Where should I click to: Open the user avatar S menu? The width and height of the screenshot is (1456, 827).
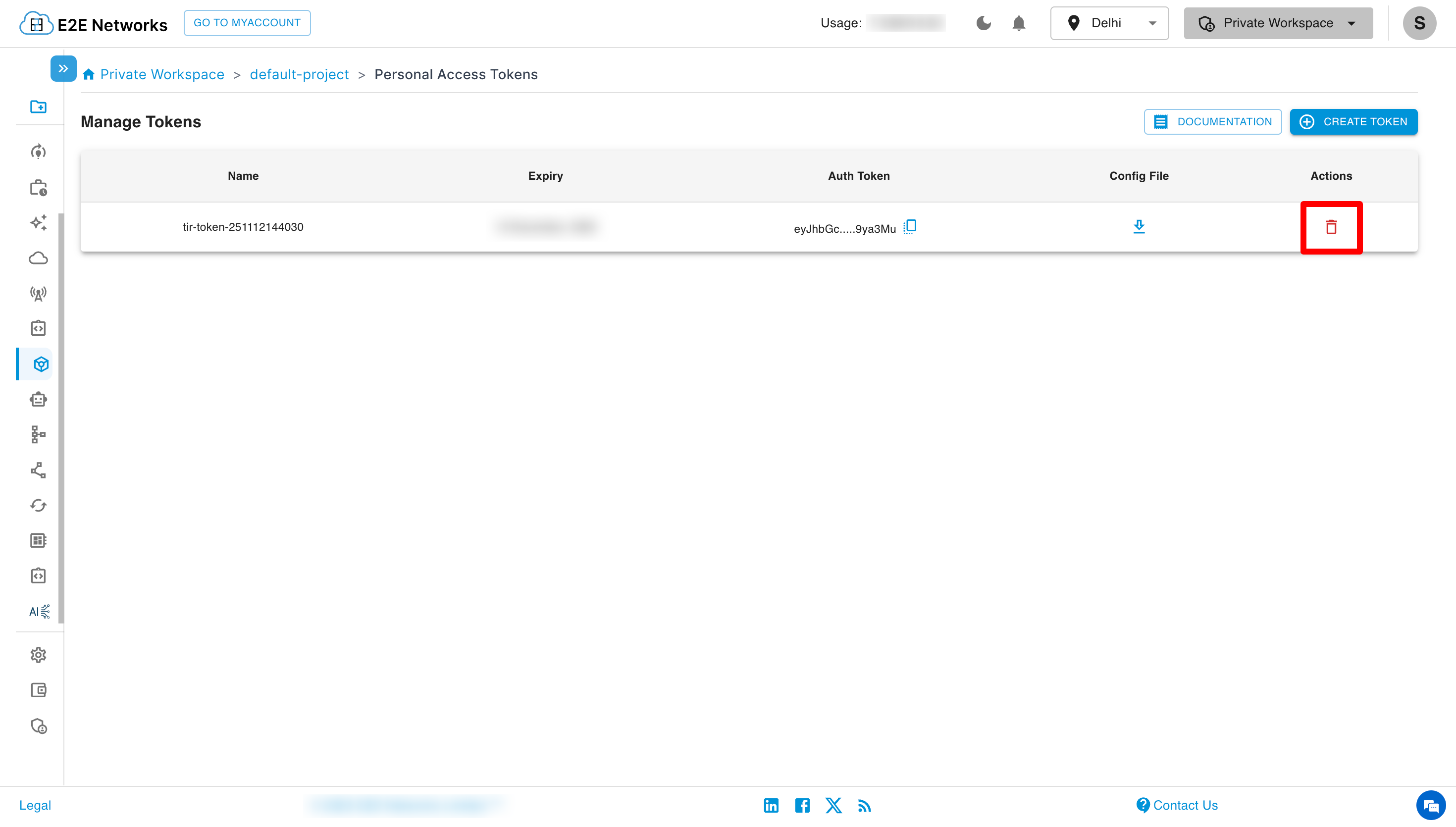pos(1419,23)
